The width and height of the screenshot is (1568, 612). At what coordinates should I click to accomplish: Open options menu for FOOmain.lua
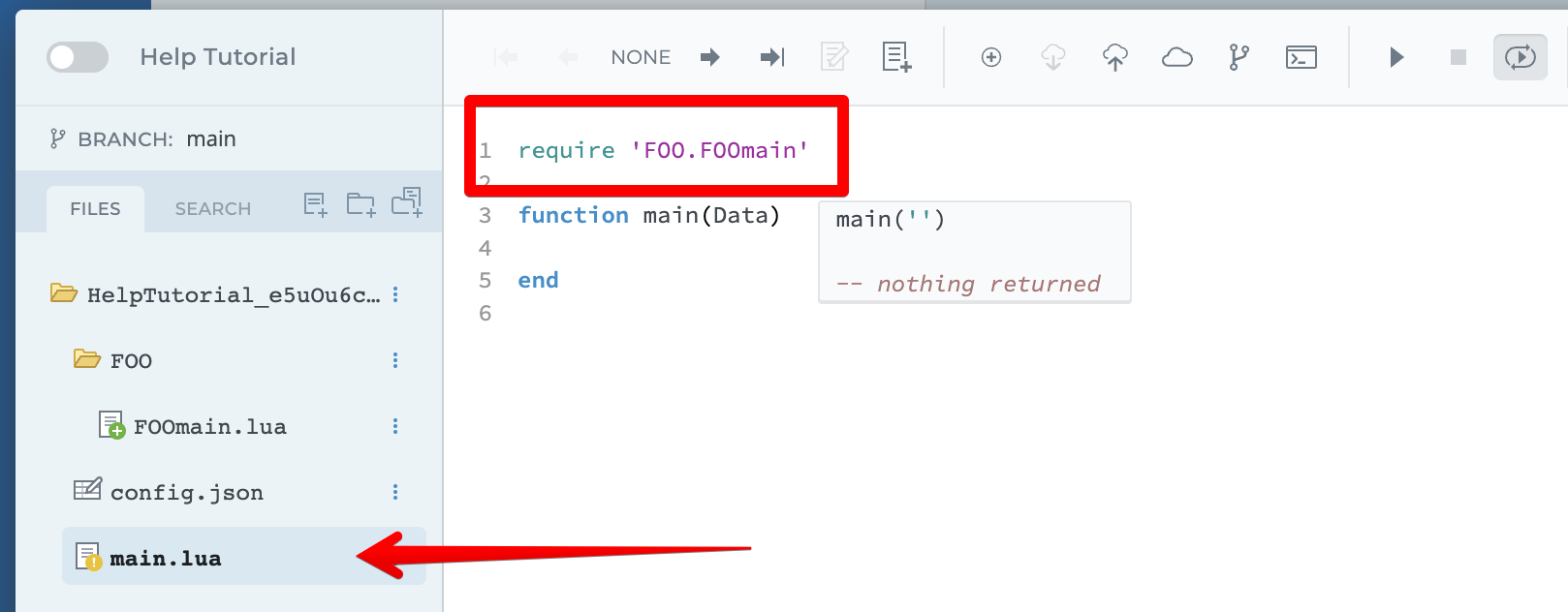coord(395,427)
